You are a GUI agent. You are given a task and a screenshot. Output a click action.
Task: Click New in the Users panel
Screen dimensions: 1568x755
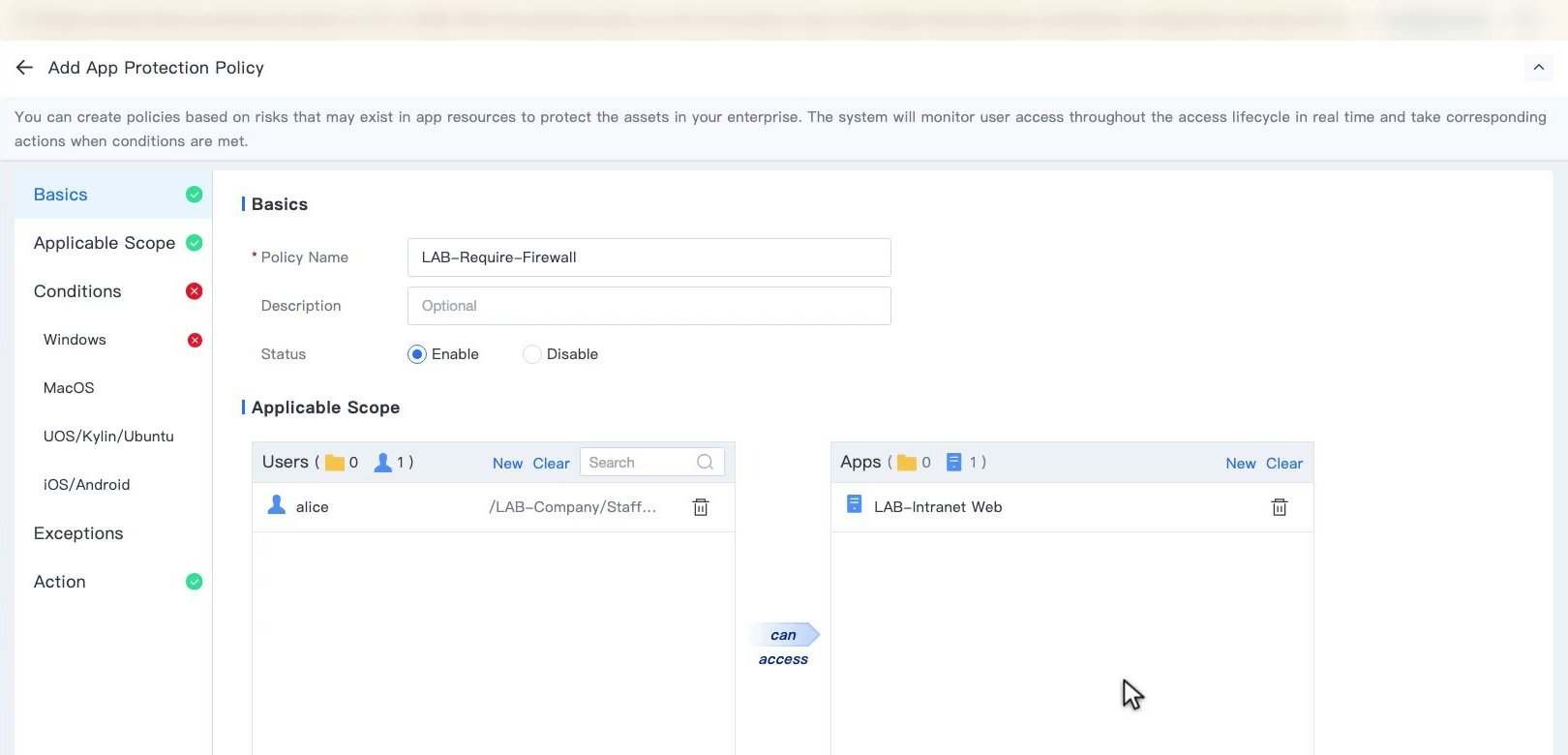(x=507, y=464)
